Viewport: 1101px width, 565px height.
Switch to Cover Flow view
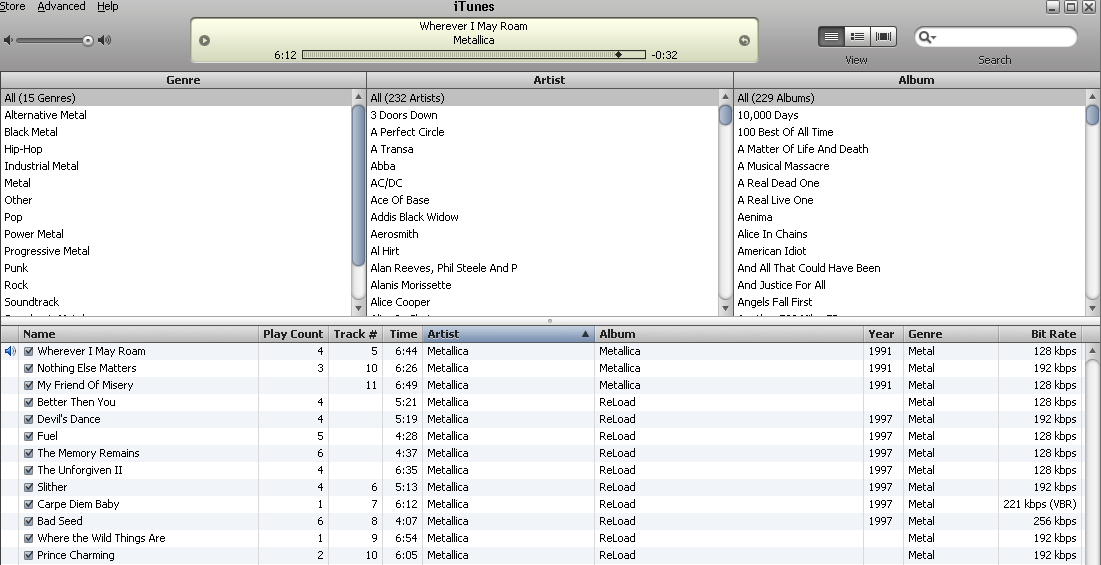pyautogui.click(x=883, y=36)
